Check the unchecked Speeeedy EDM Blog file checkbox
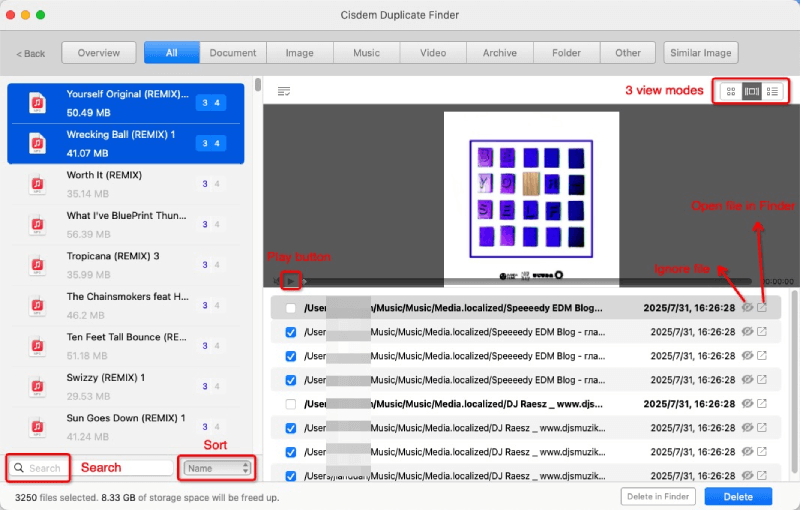This screenshot has height=510, width=800. (291, 308)
